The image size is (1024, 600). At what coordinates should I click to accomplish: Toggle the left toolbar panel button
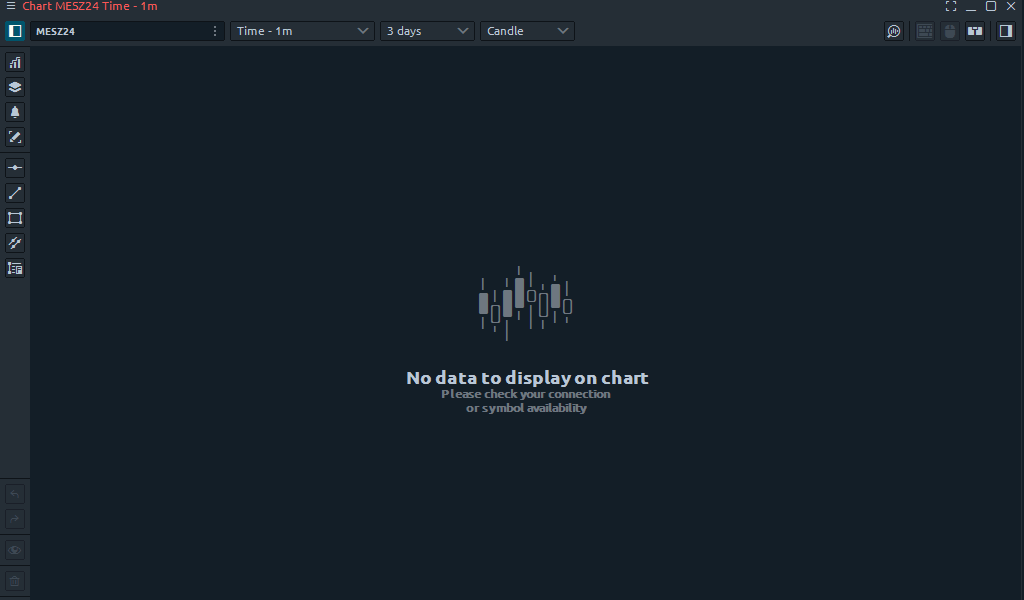(x=15, y=31)
